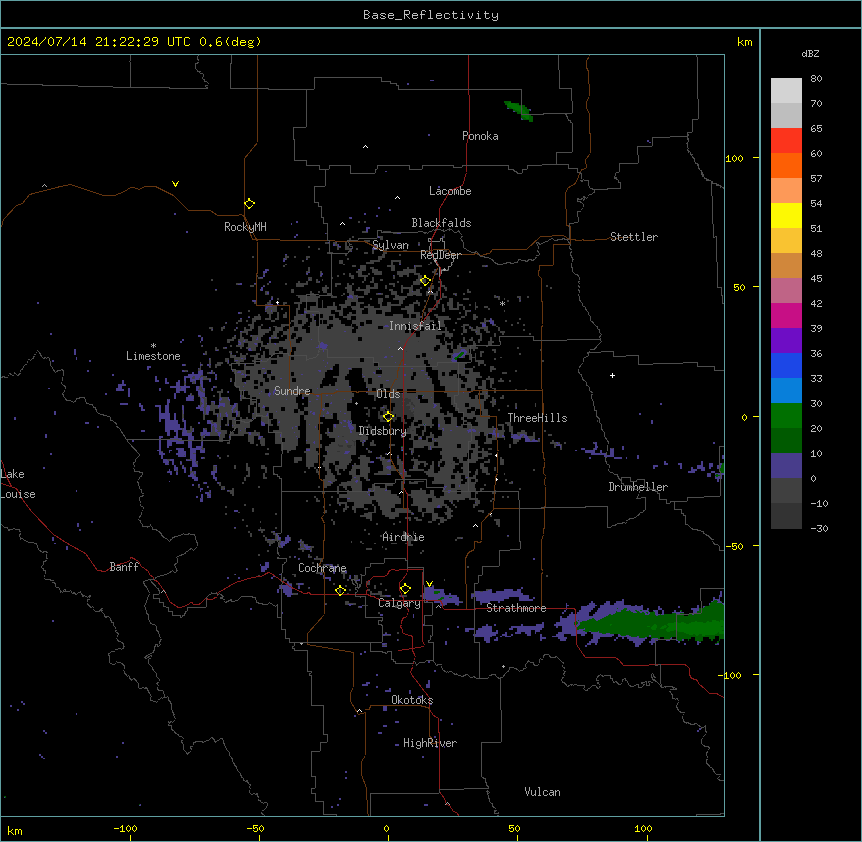Image resolution: width=862 pixels, height=842 pixels.
Task: Click the yellow marker above Calgary label
Action: tap(405, 589)
